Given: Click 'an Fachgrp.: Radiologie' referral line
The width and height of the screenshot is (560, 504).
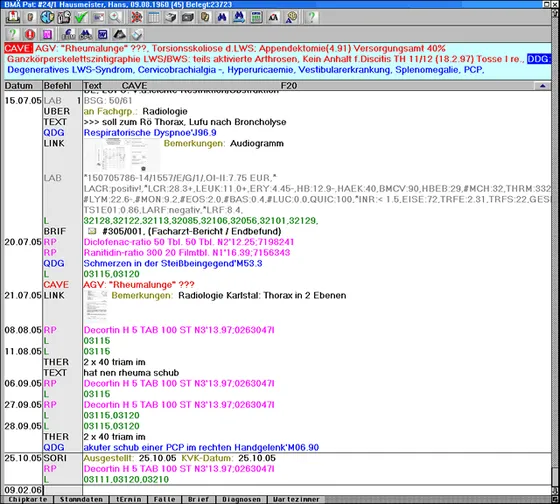Looking at the screenshot, I should pyautogui.click(x=135, y=111).
